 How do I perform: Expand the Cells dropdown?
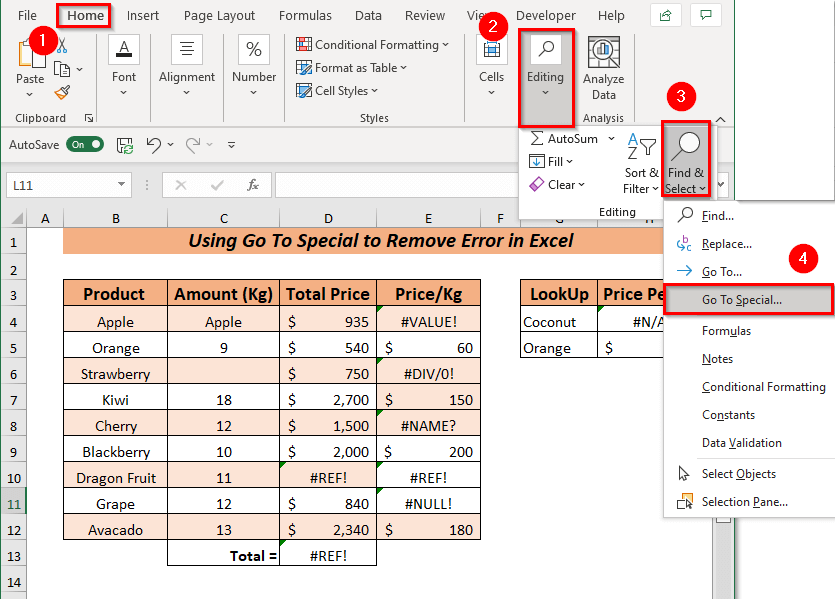(491, 90)
